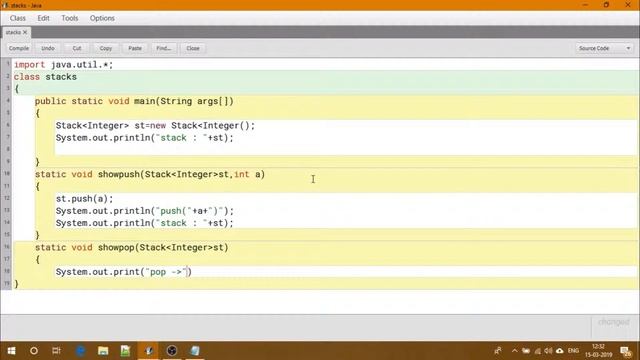Image resolution: width=640 pixels, height=360 pixels.
Task: Click the println line numbered 14
Action: (x=144, y=223)
